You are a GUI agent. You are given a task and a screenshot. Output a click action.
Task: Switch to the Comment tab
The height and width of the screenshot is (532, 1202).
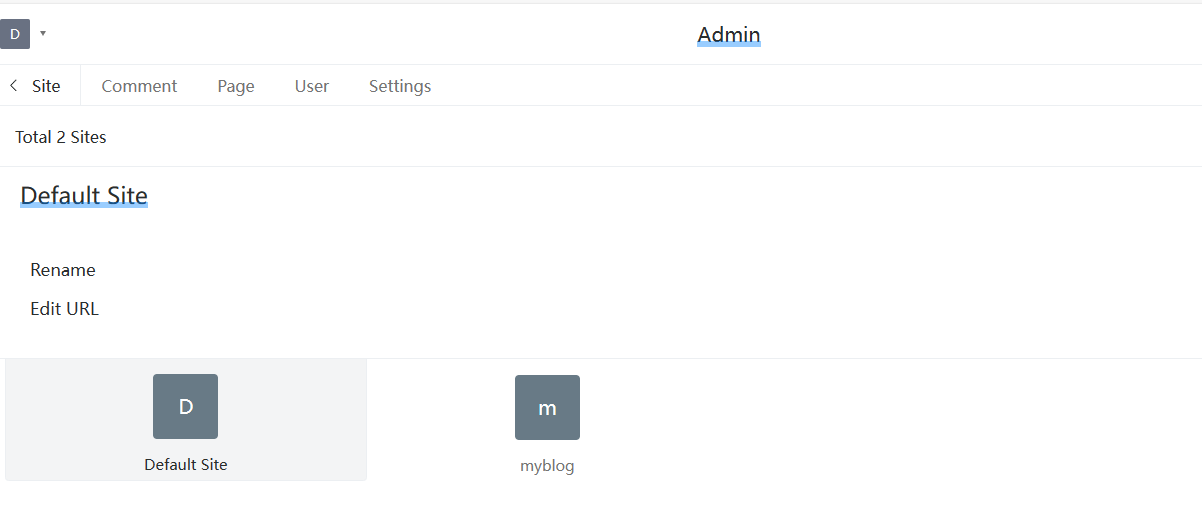[x=139, y=86]
